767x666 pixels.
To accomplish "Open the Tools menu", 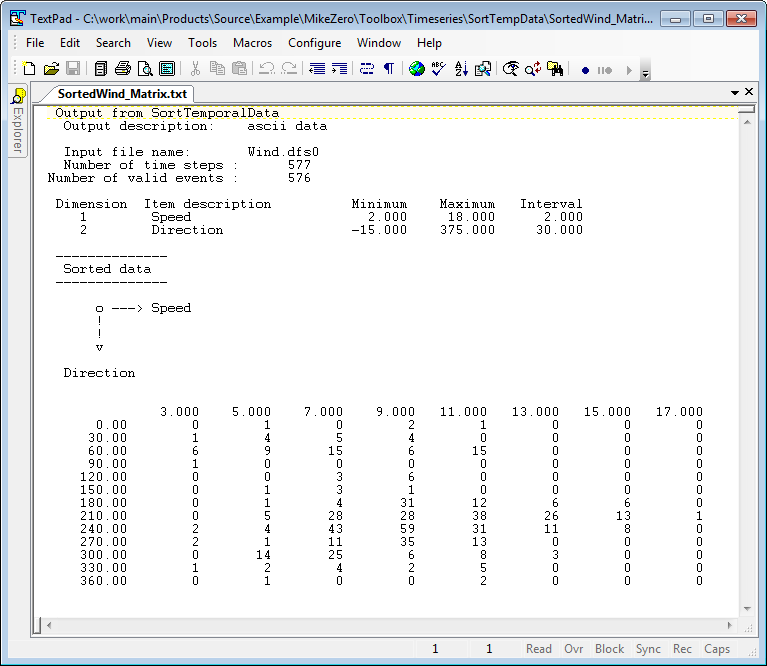I will click(203, 43).
